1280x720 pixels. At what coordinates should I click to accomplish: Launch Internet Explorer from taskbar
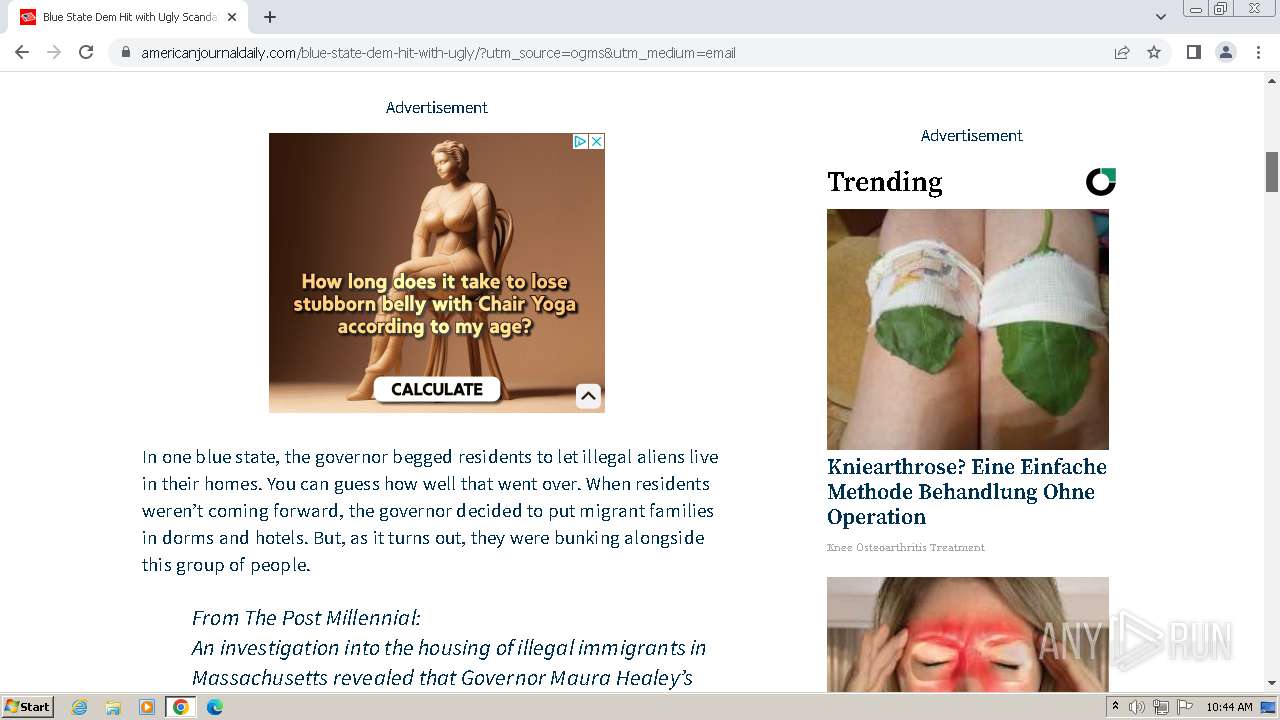[79, 707]
